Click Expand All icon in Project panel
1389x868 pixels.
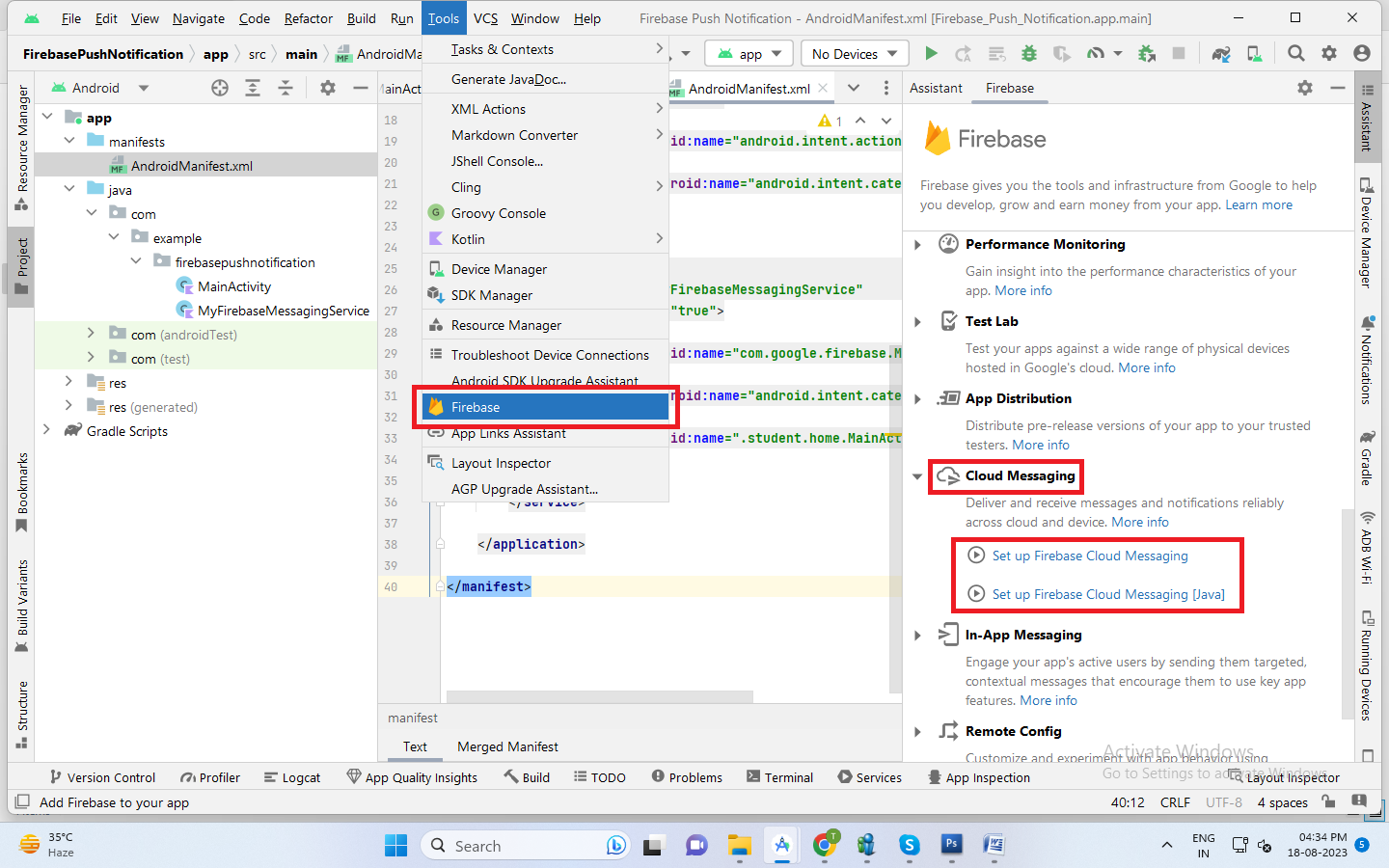click(253, 88)
